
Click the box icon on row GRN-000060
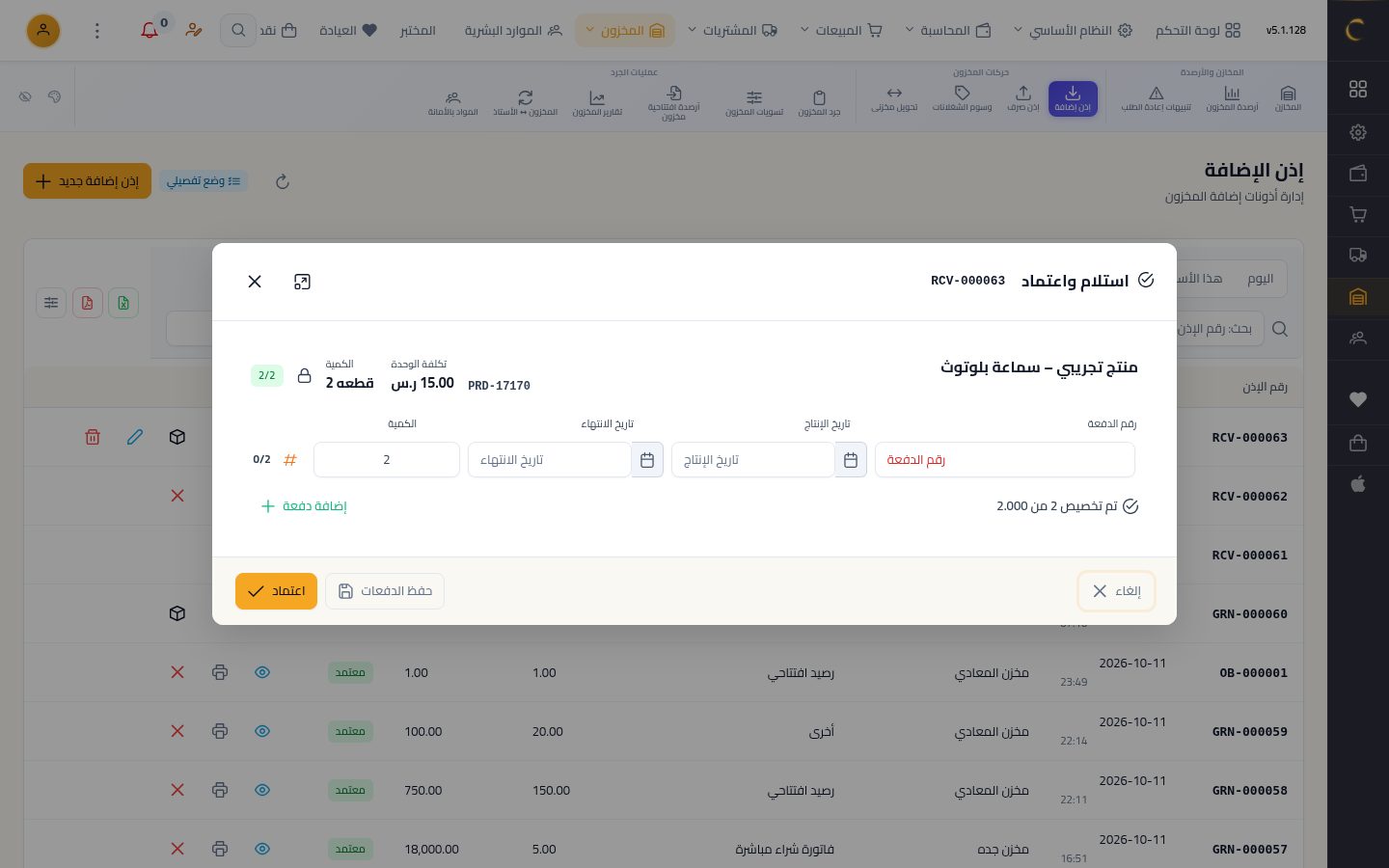click(x=177, y=613)
